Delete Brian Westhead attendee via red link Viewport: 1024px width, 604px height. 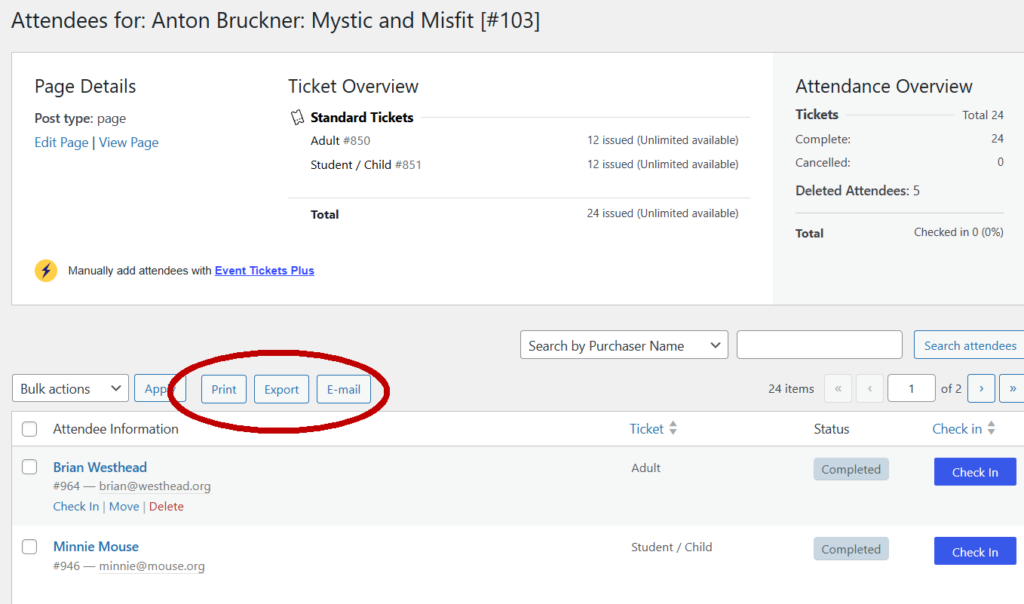coord(166,506)
